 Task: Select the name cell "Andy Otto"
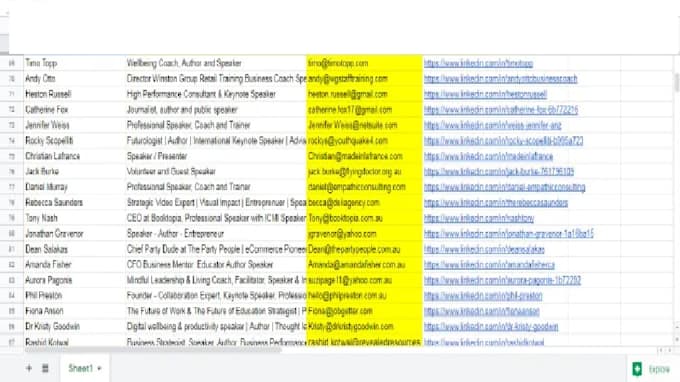(x=74, y=79)
